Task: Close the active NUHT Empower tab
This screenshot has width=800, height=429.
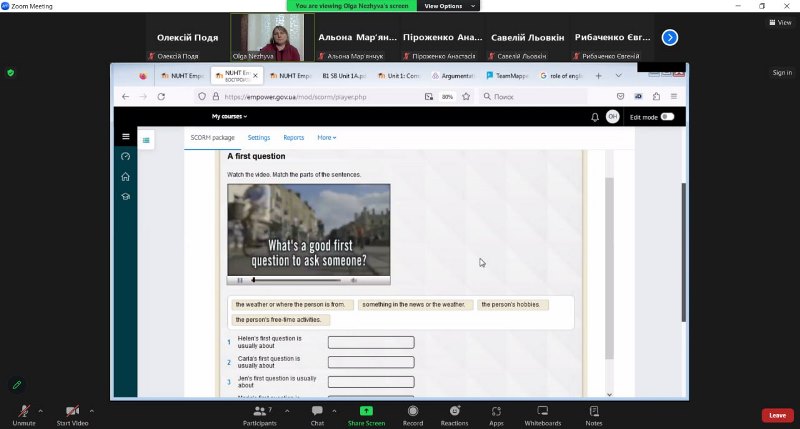Action: [255, 75]
